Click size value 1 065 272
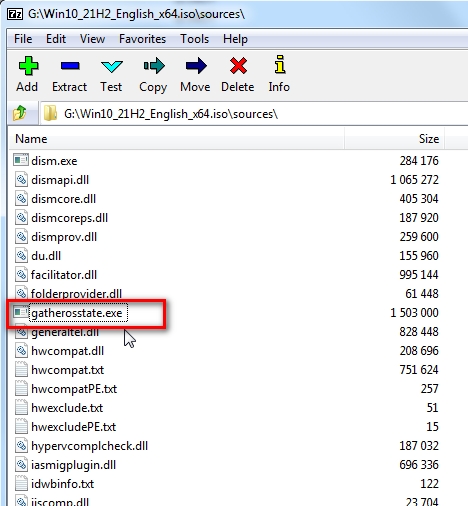 point(414,180)
